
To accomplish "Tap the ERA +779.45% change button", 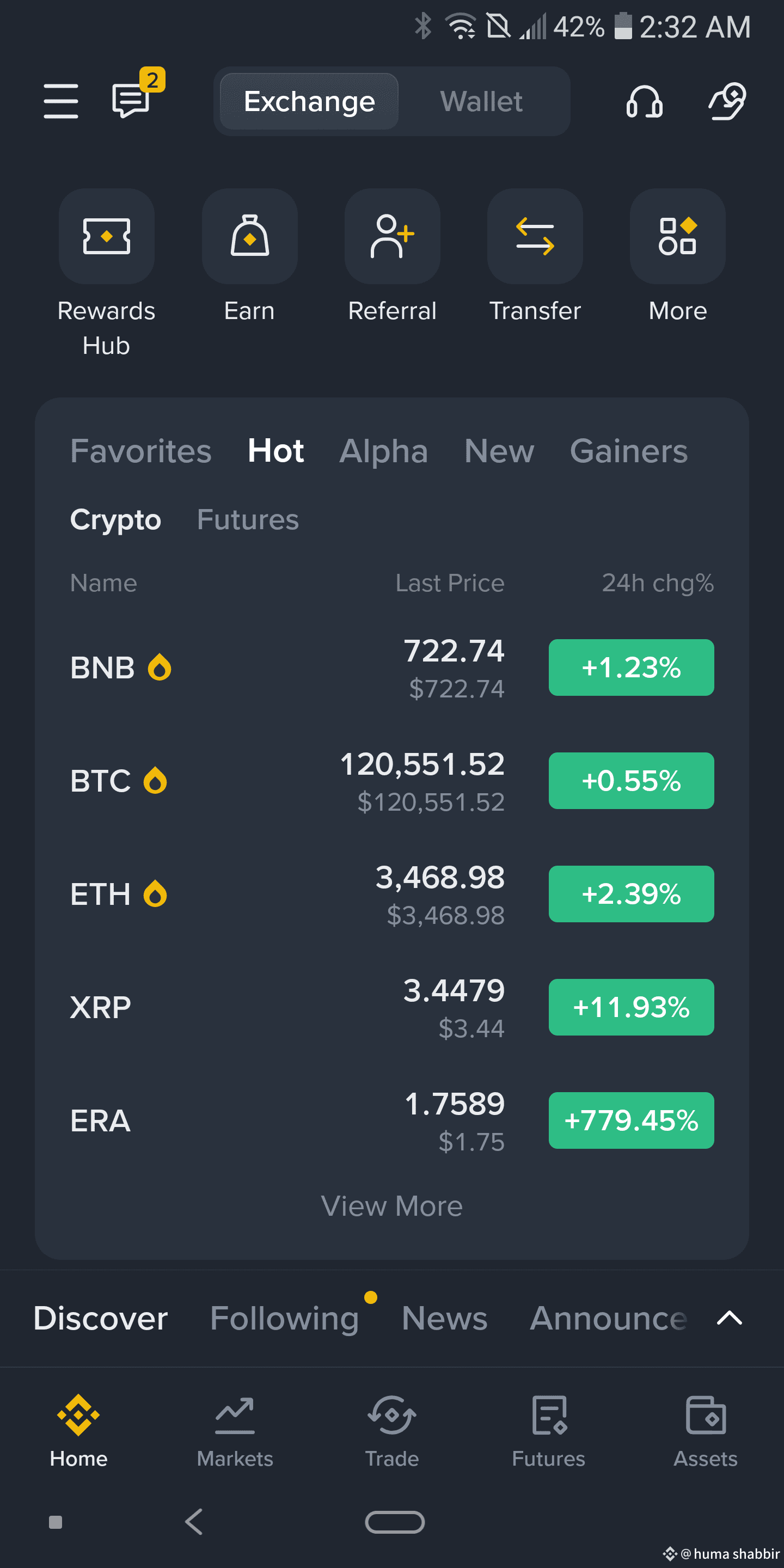I will coord(631,1120).
